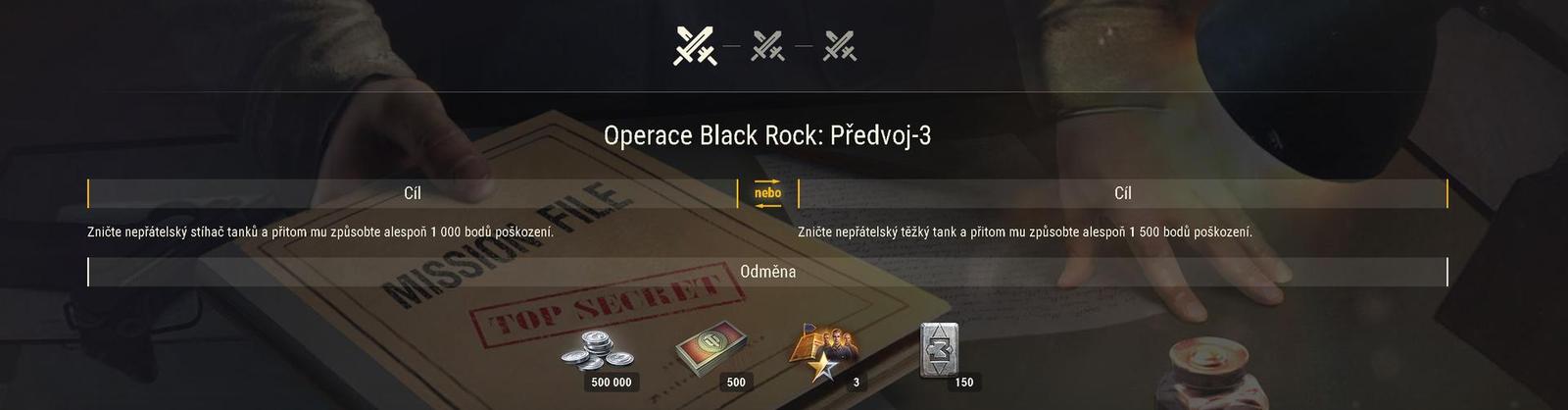Click the 150 amount label beside the badge
This screenshot has width=1568, height=410.
coord(964,383)
